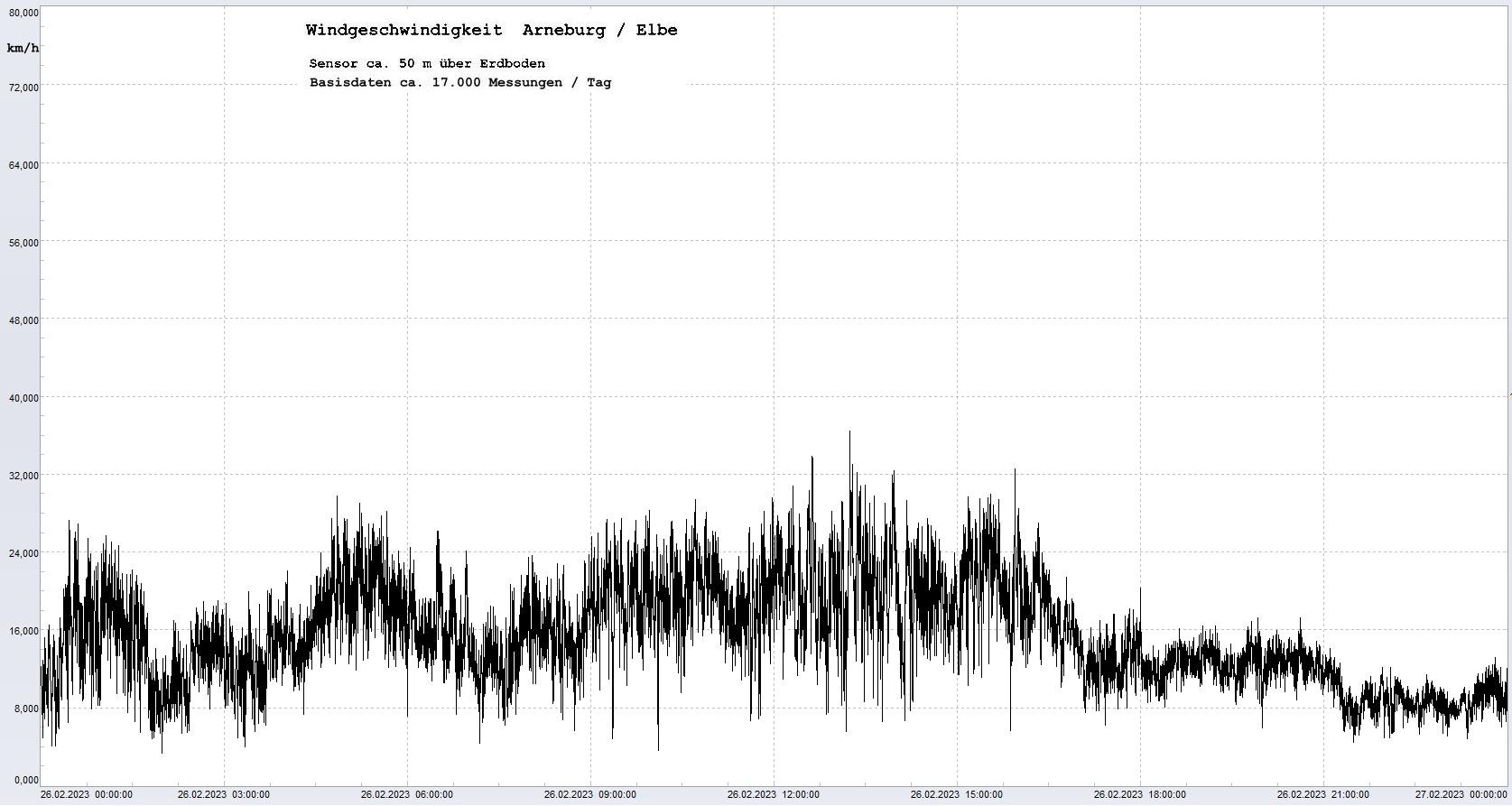This screenshot has width=1512, height=806.
Task: Click the 80,000 y-axis label
Action: (x=23, y=13)
